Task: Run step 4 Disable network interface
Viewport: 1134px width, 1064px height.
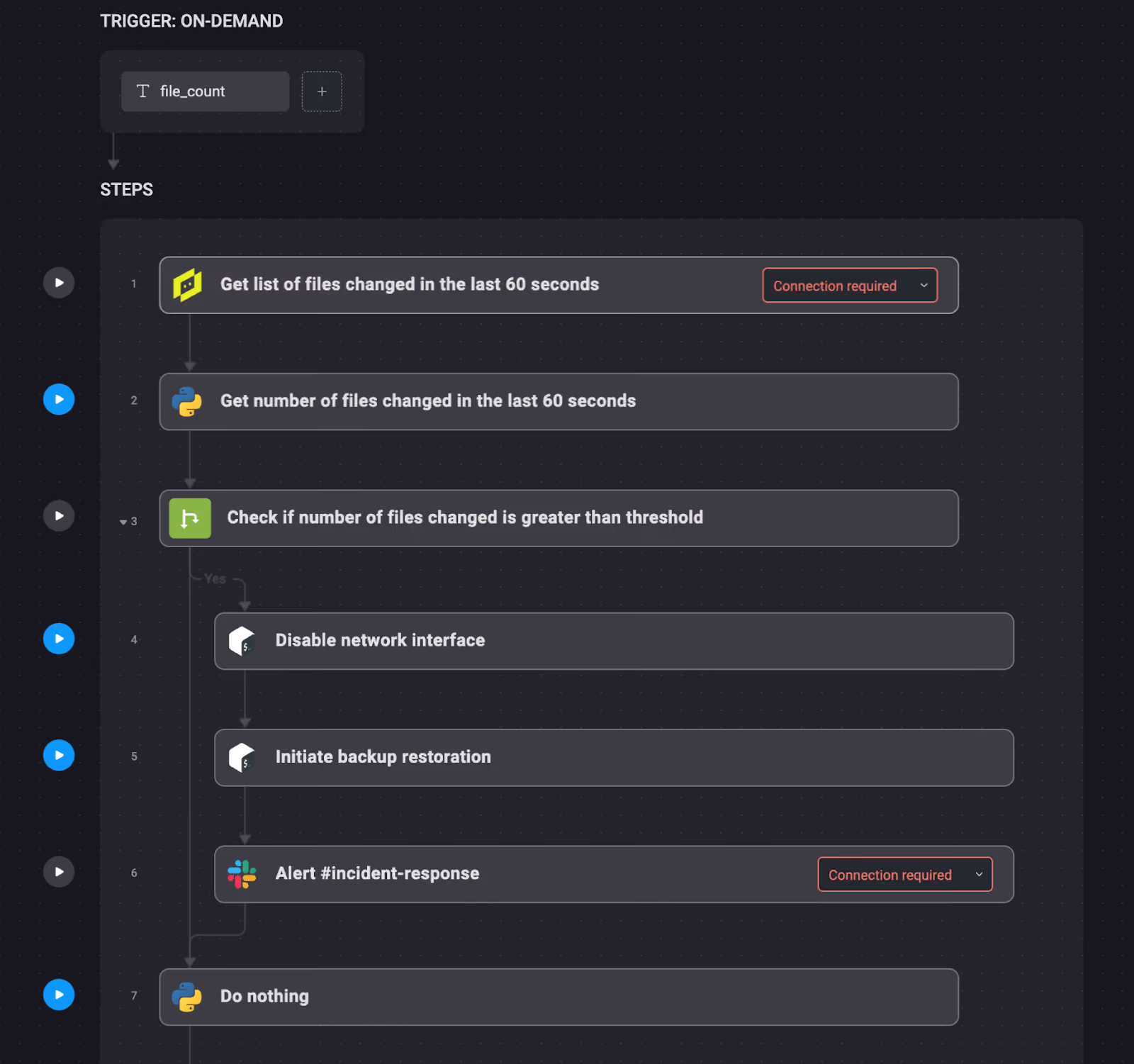Action: pos(59,639)
